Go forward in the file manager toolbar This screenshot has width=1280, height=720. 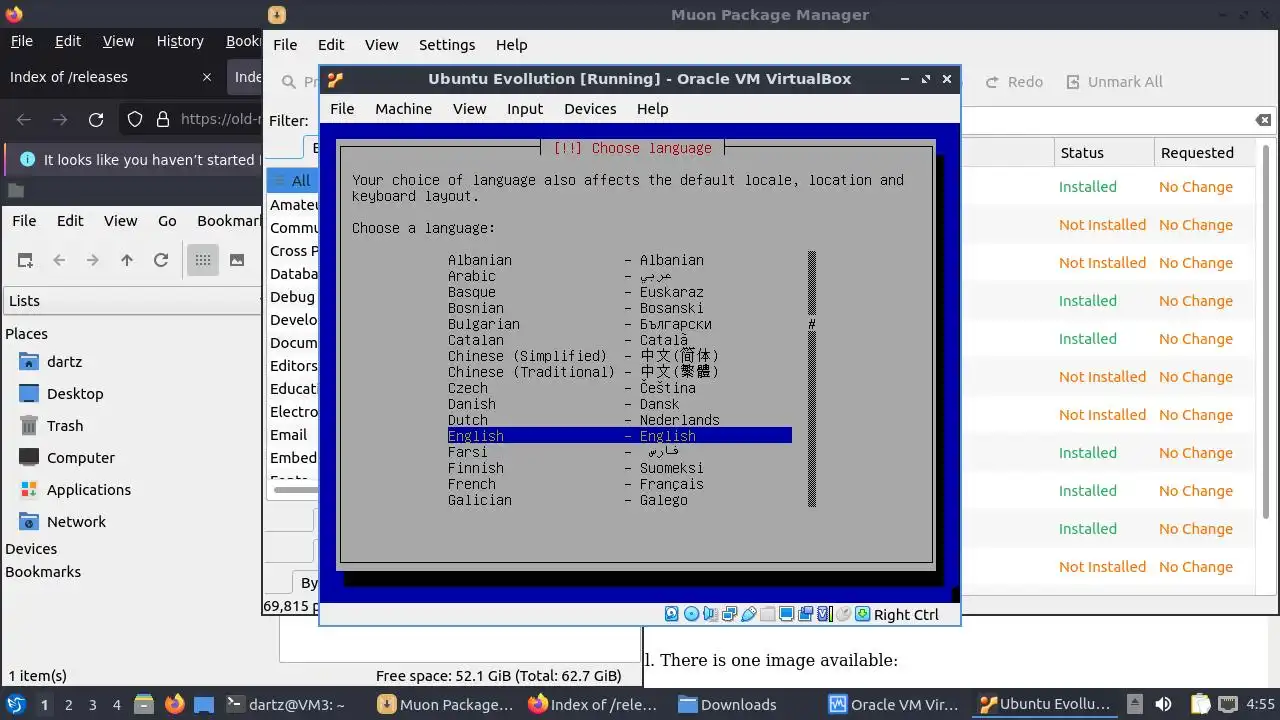pyautogui.click(x=93, y=260)
